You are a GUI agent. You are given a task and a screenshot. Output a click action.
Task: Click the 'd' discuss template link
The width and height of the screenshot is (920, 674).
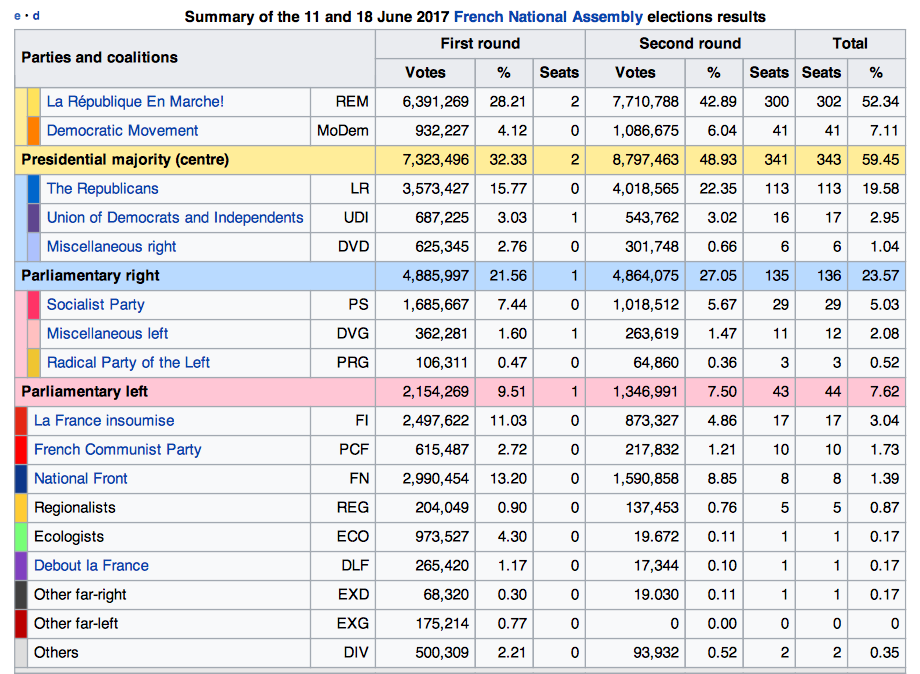click(x=37, y=16)
